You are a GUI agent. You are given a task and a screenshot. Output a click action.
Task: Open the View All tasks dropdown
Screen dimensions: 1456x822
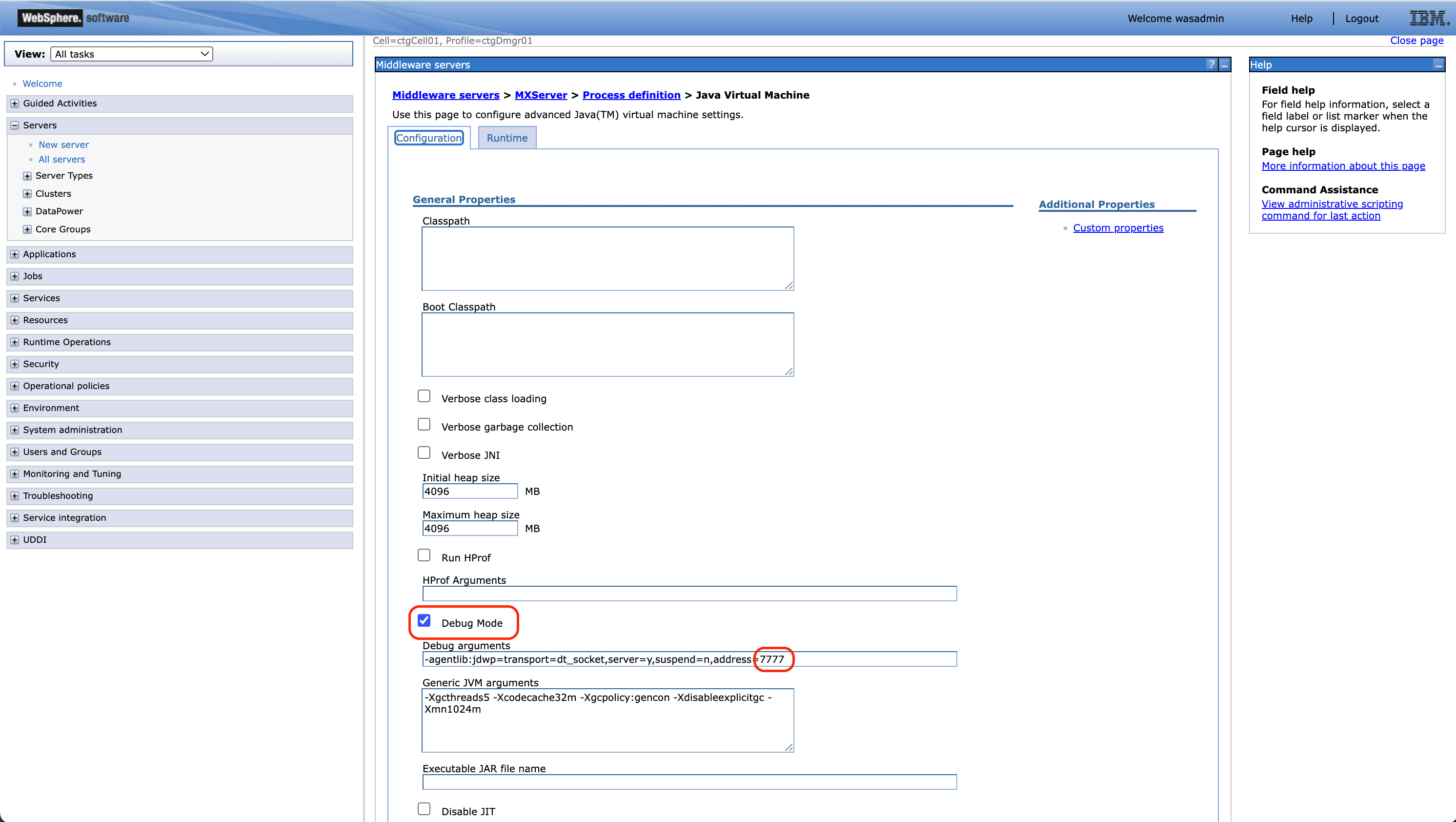132,54
